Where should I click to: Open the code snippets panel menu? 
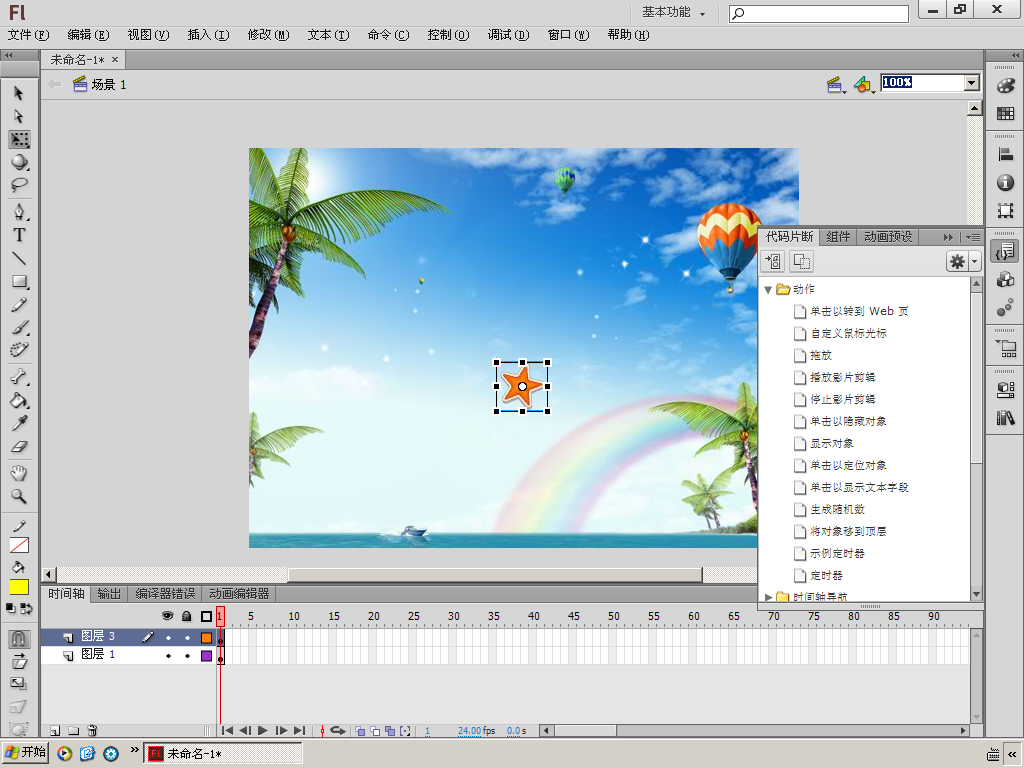[973, 237]
